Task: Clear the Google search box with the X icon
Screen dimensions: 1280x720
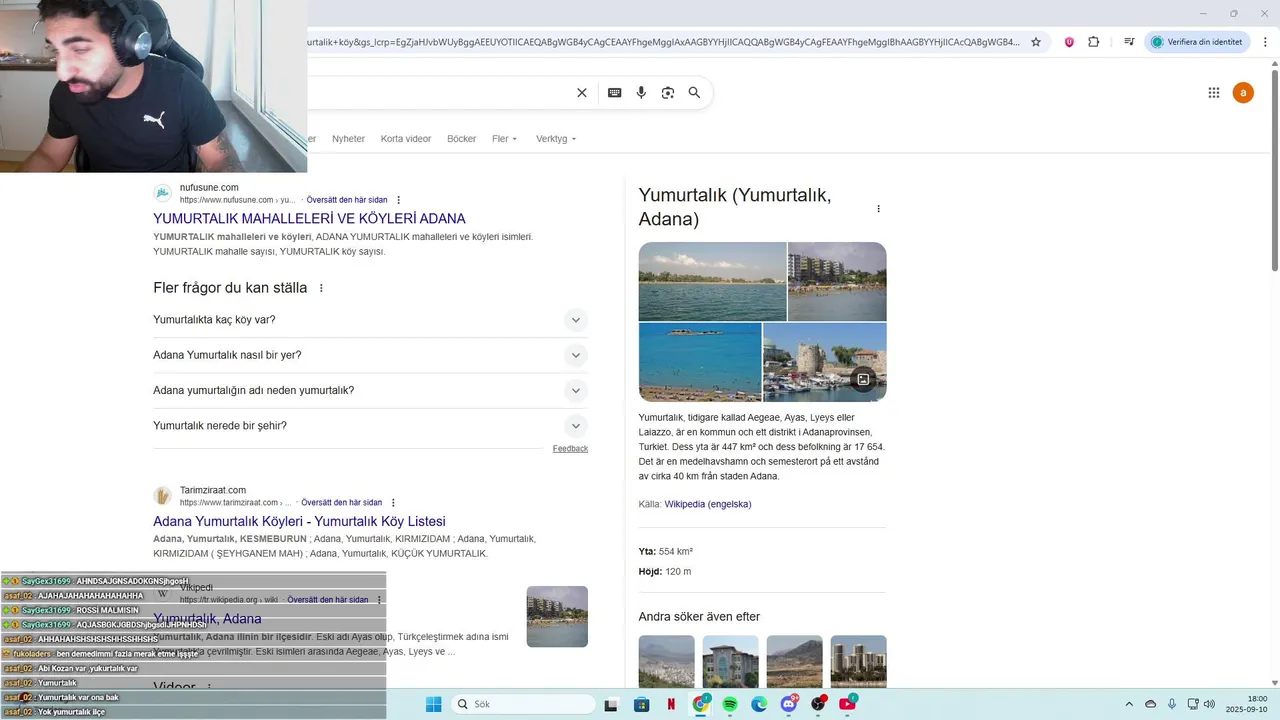Action: [x=582, y=93]
